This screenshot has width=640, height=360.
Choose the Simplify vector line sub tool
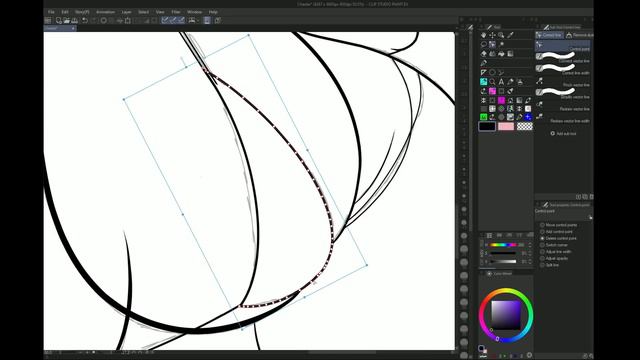click(563, 93)
